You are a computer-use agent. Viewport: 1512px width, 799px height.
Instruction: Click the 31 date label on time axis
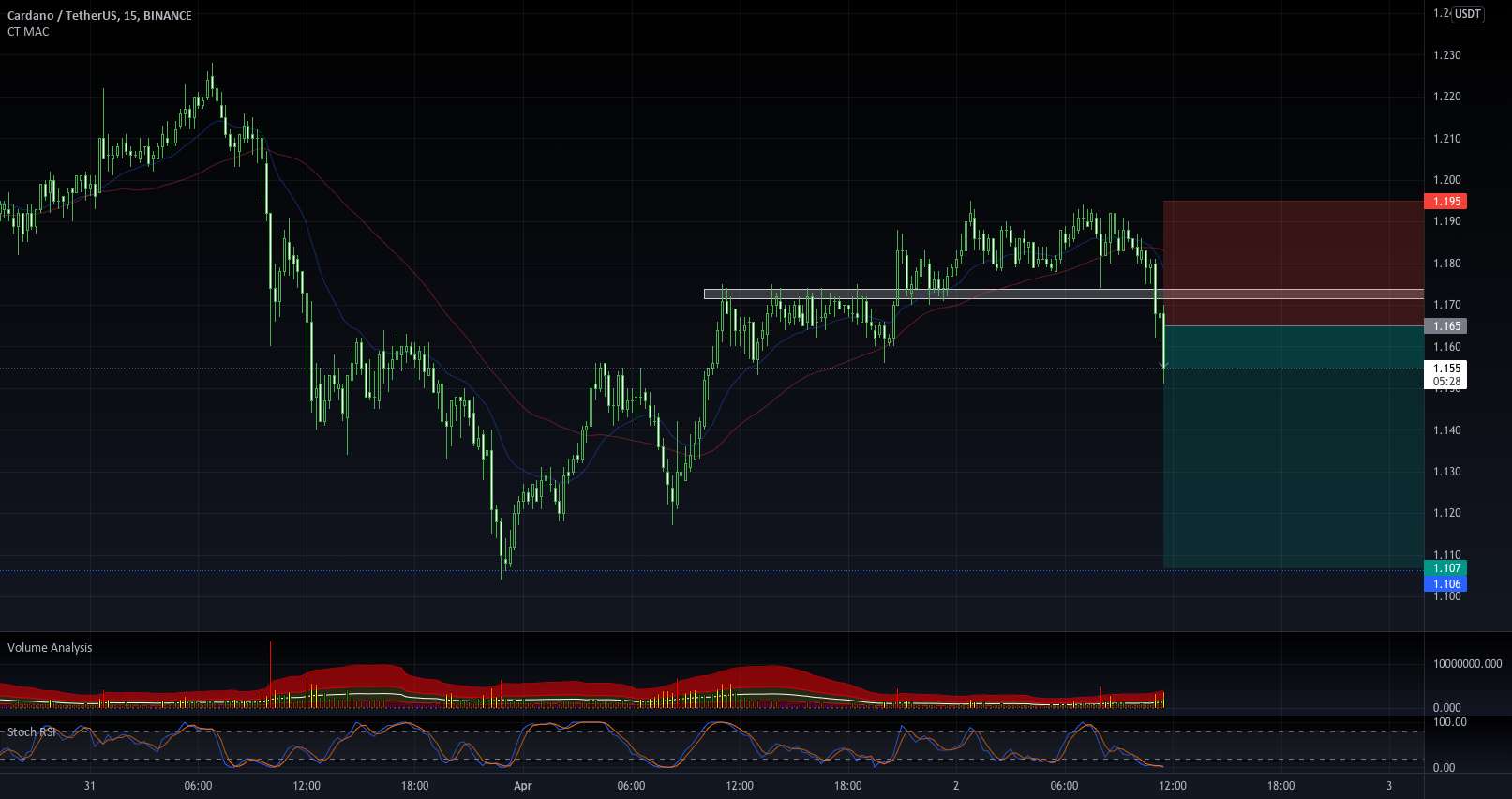click(x=89, y=786)
